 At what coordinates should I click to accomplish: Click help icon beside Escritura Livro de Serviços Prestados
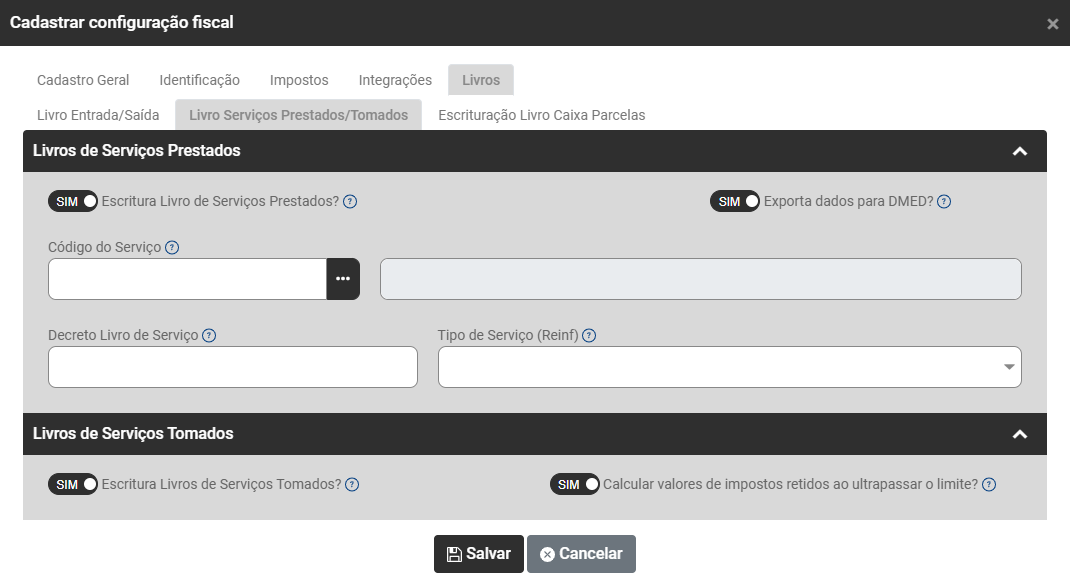(350, 201)
